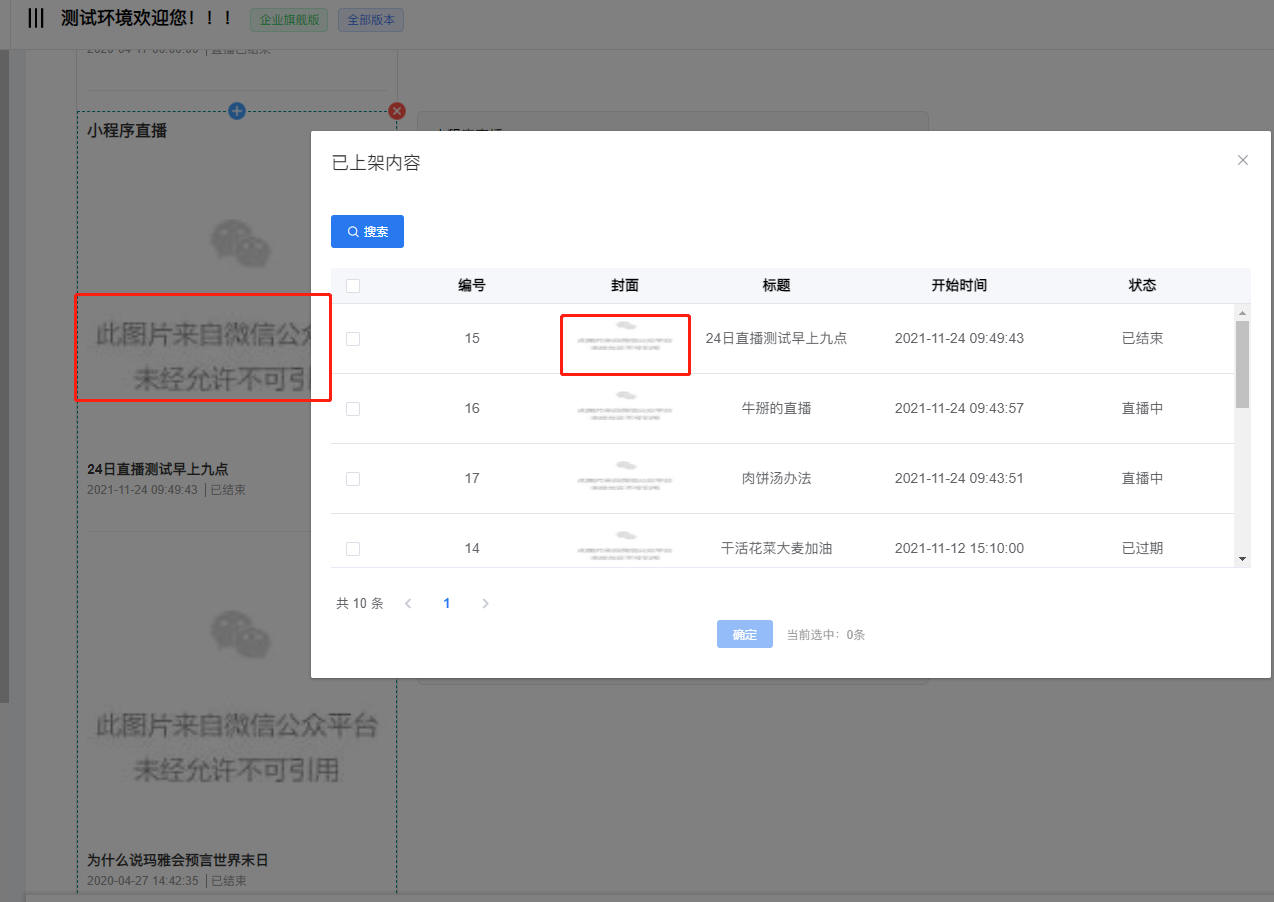Screen dimensions: 1274x902
Task: Click start time 2021-11-24 09:43:57
Action: click(959, 408)
